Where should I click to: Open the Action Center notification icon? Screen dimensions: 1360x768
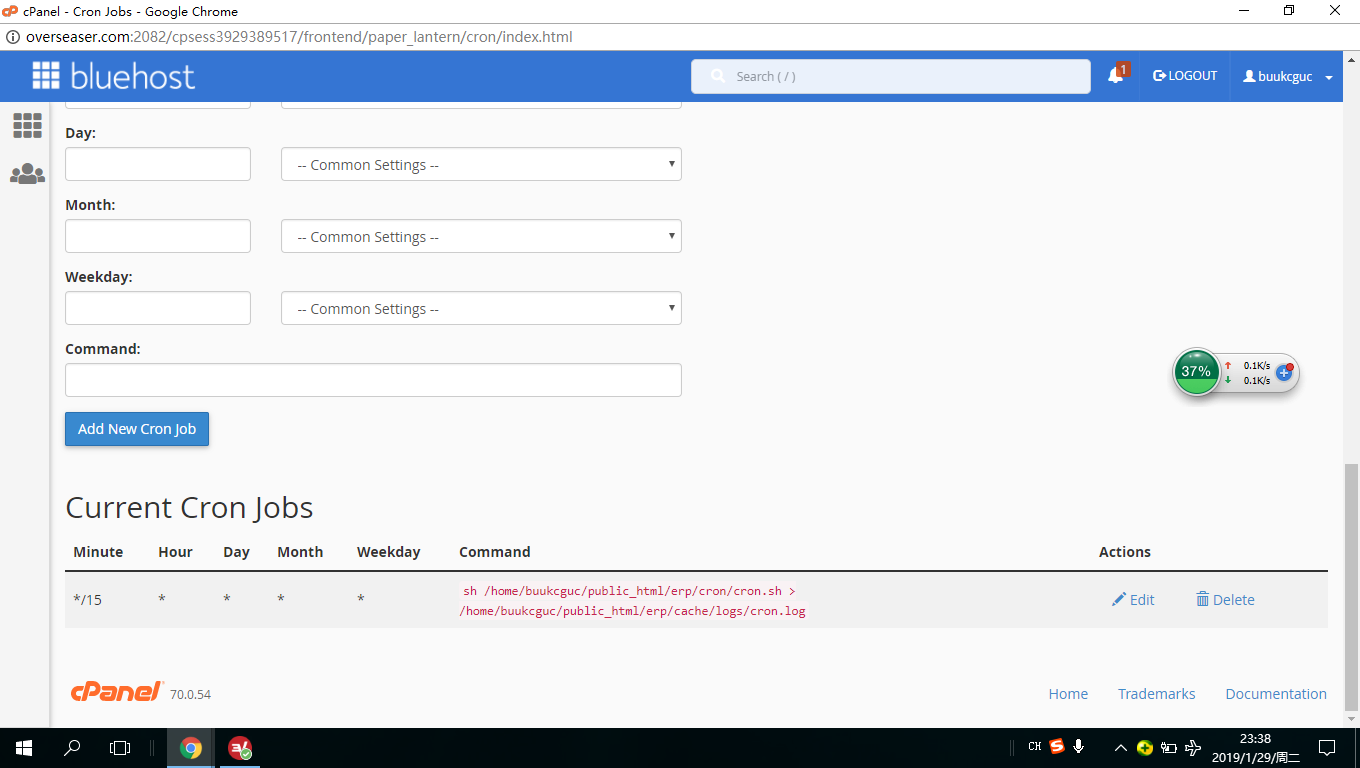[x=1327, y=748]
